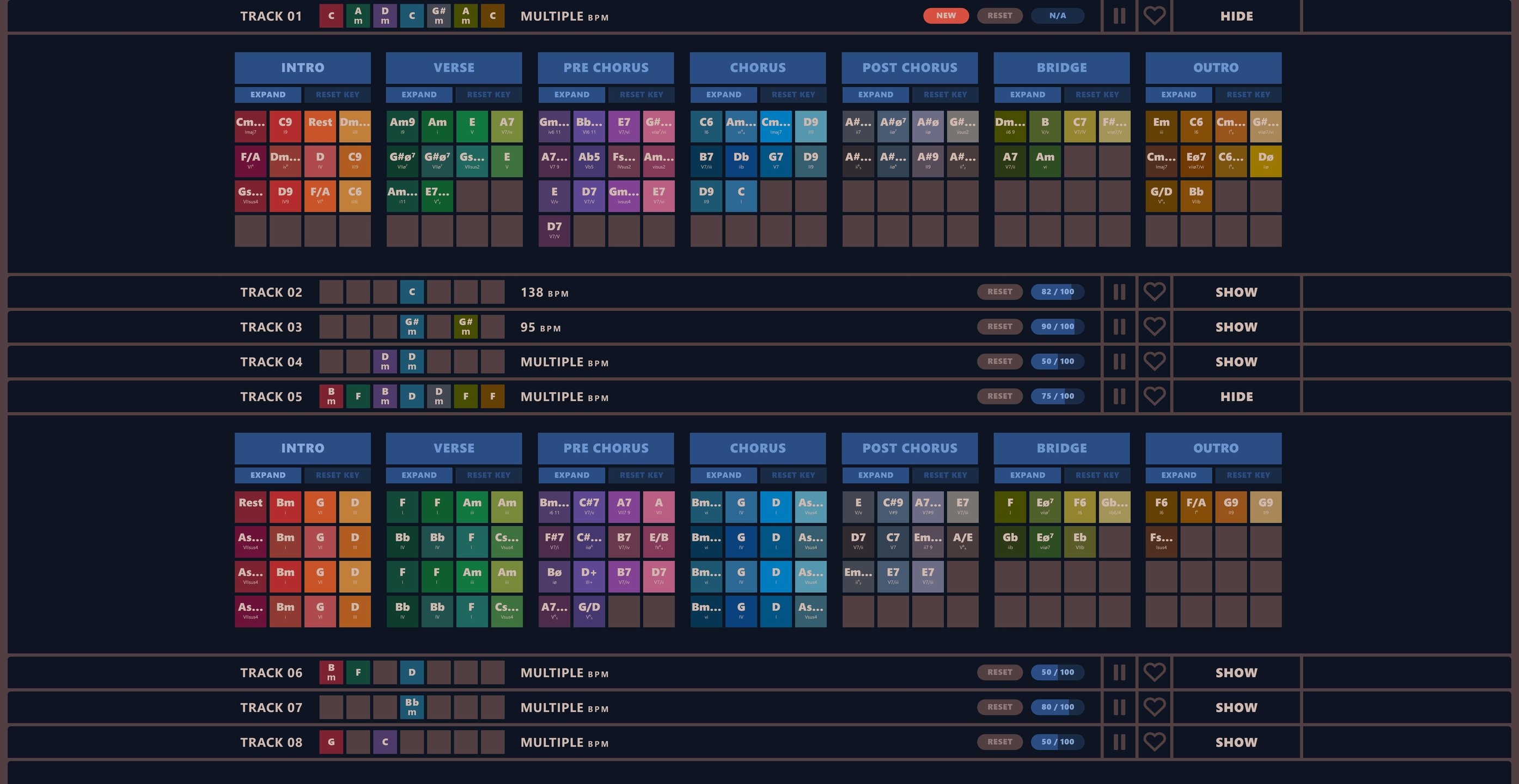Viewport: 1519px width, 784px height.
Task: Click the heart icon on Track 01
Action: click(x=1154, y=16)
